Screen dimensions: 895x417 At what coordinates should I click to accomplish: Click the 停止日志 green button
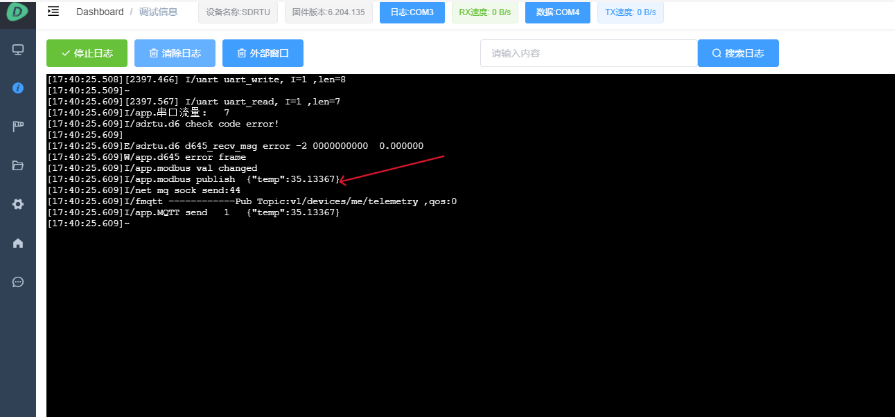point(87,53)
